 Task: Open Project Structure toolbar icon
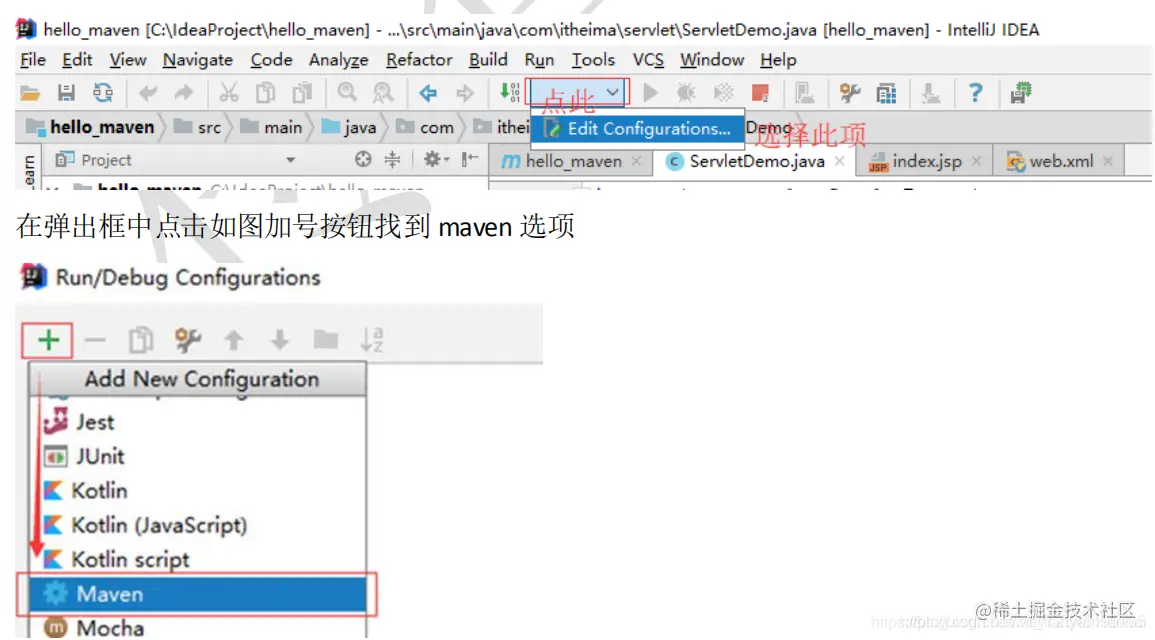click(x=886, y=93)
